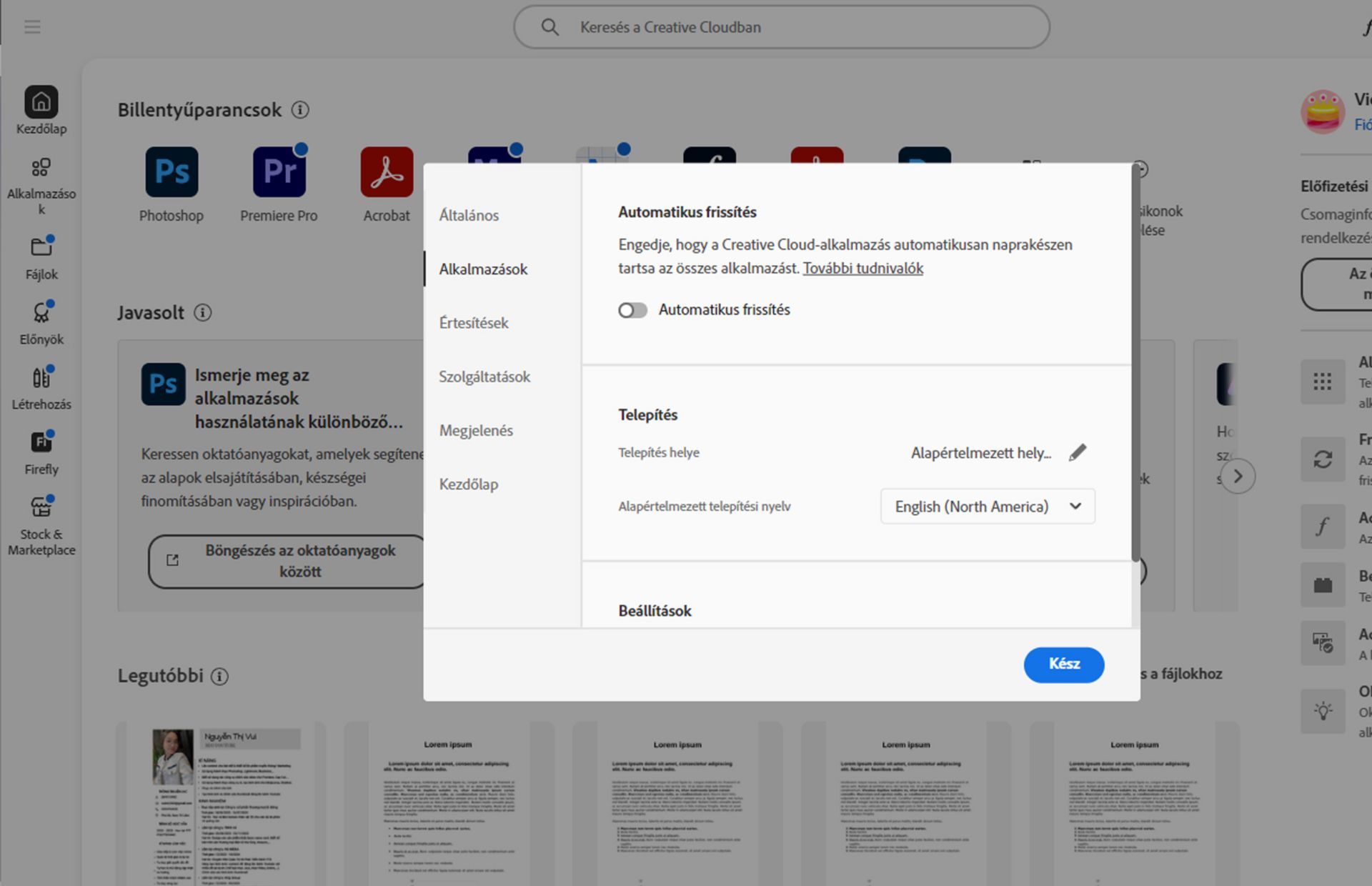Click the right chevron arrow in Javasolt carousel
Viewport: 1372px width, 886px height.
(x=1238, y=477)
